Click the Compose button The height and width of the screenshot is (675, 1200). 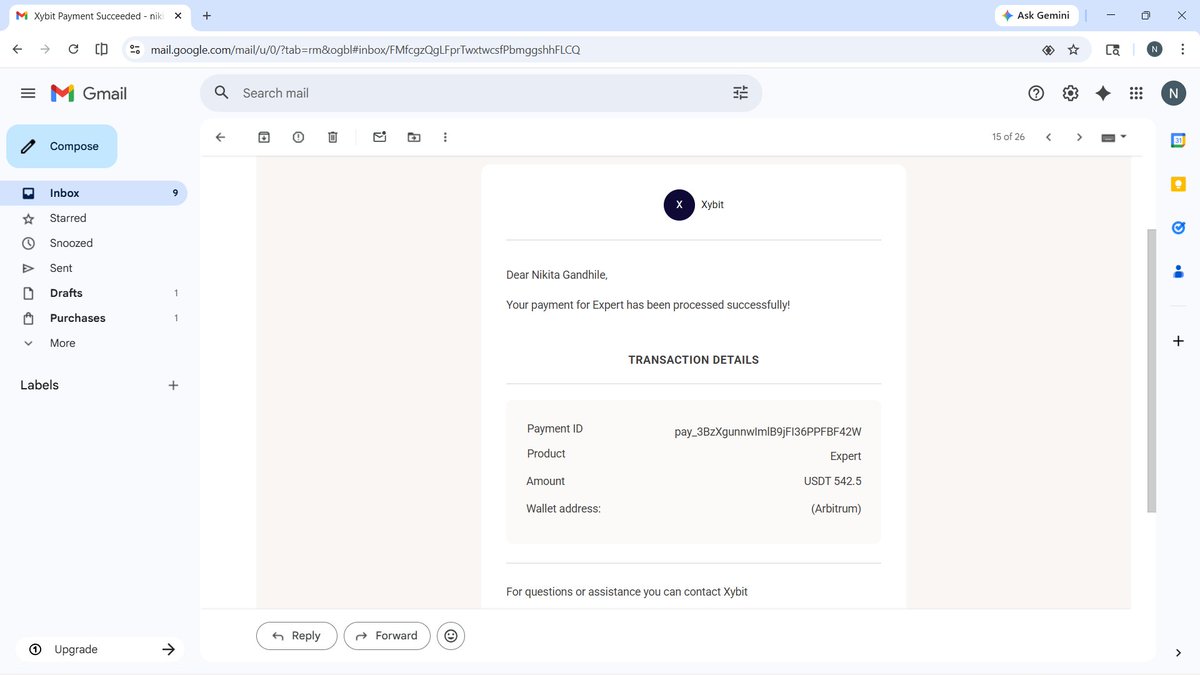[62, 146]
